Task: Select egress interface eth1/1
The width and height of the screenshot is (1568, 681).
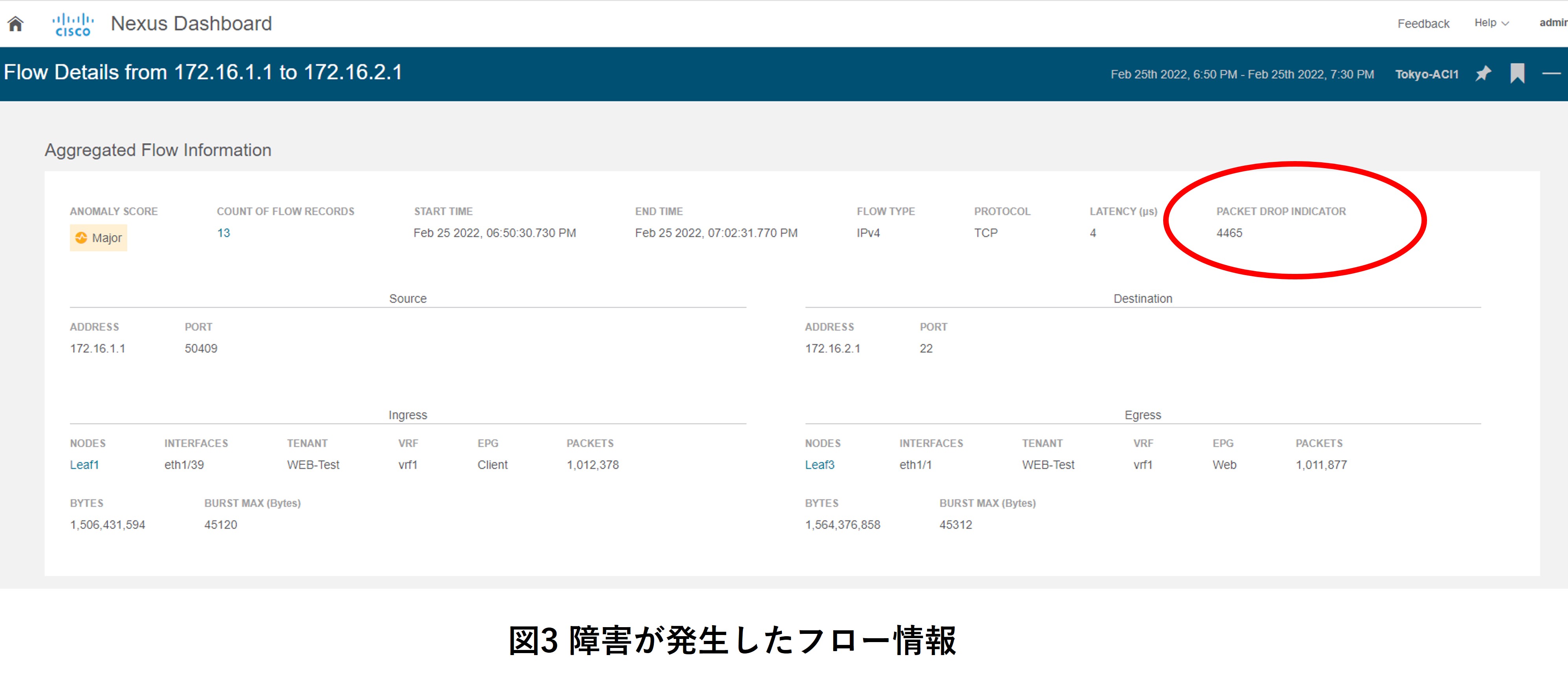Action: click(915, 465)
